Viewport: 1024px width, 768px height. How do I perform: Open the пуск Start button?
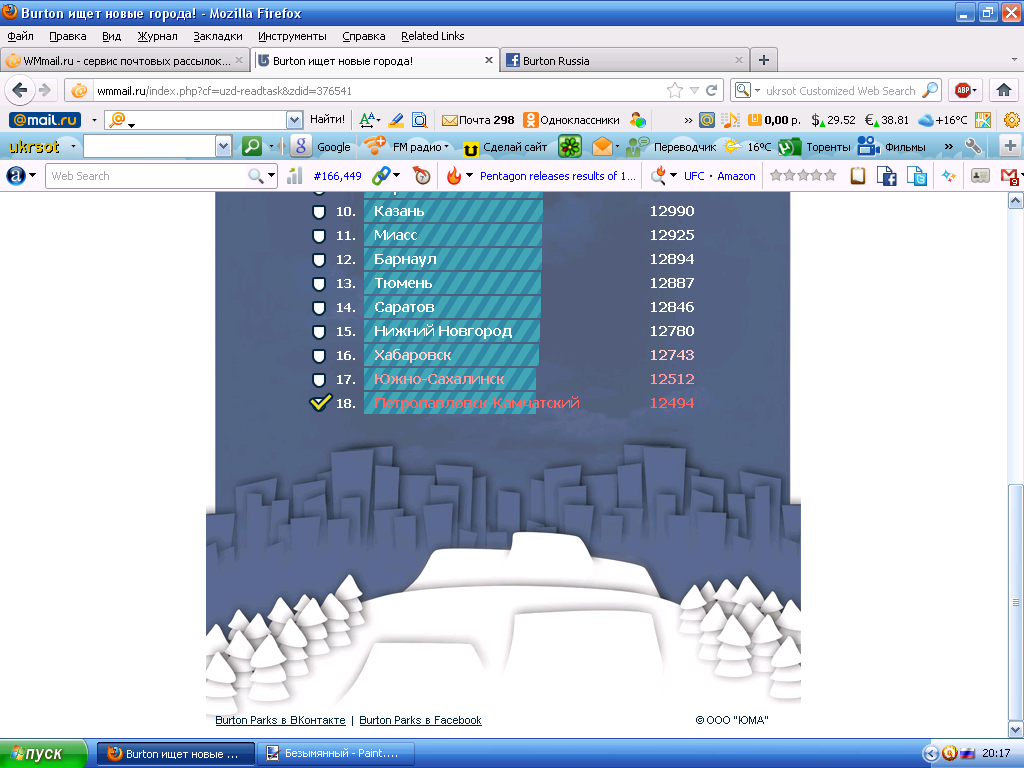tap(44, 754)
